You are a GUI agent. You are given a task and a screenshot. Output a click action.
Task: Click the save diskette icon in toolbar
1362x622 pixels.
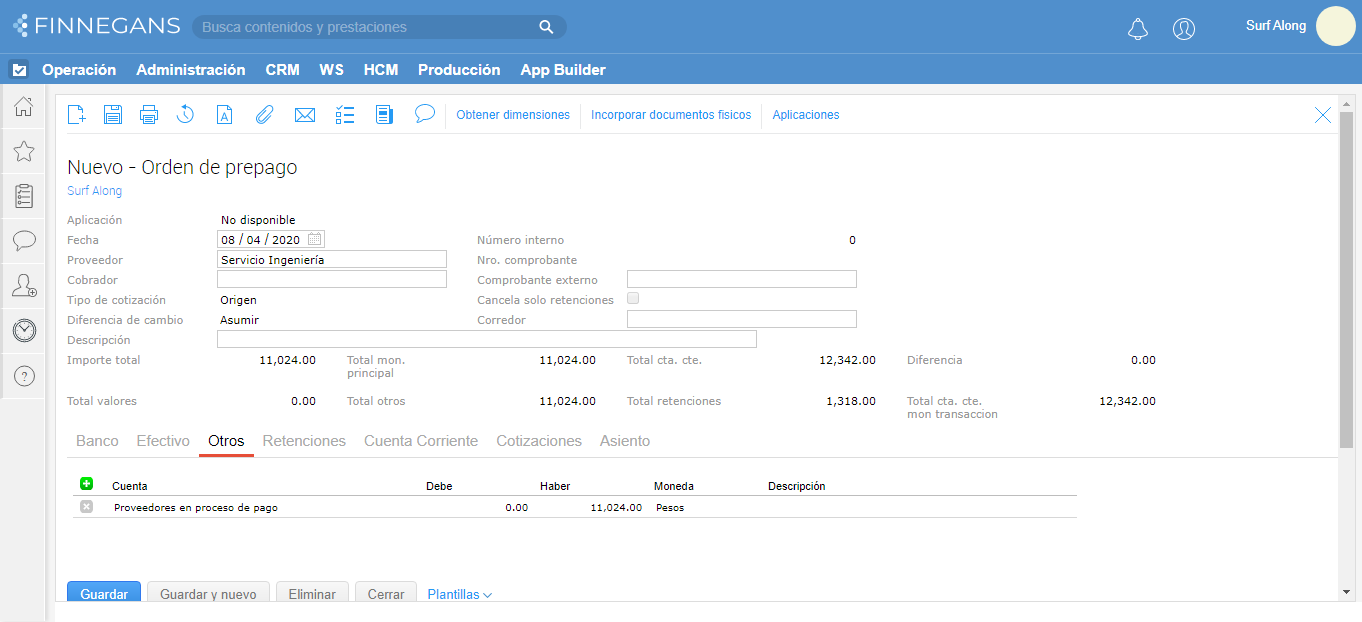113,115
